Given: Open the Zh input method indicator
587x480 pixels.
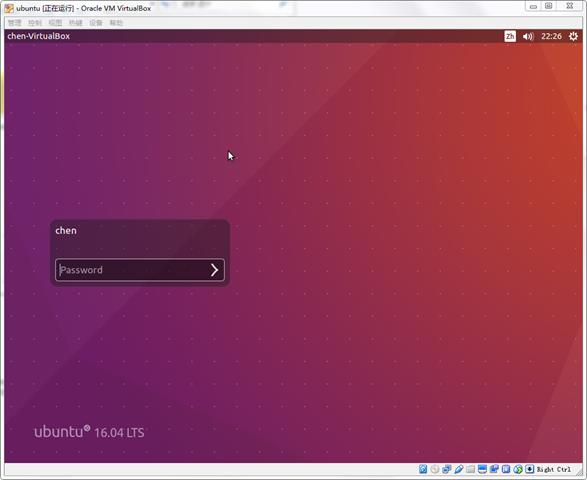Looking at the screenshot, I should [x=510, y=36].
